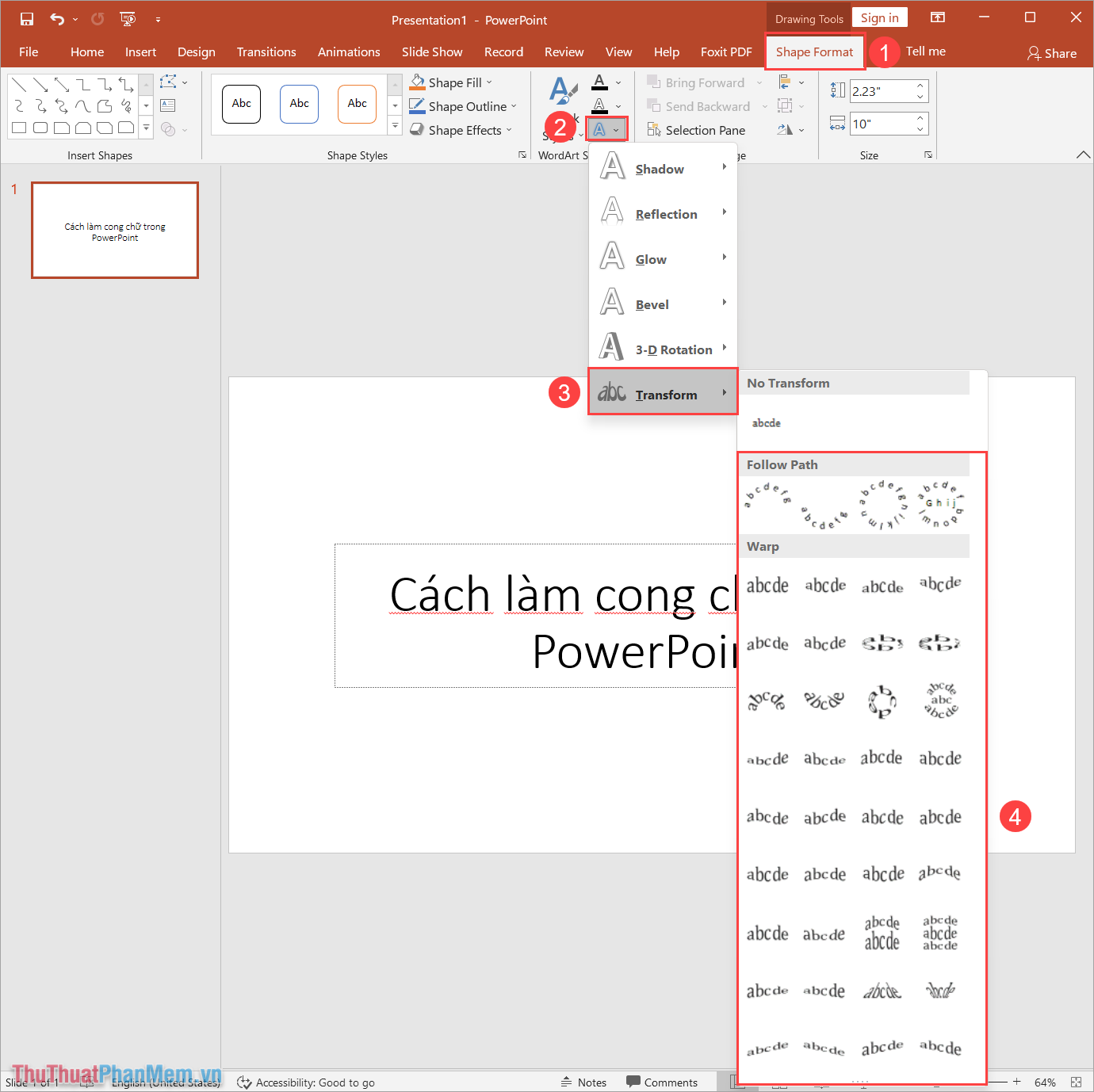1094x1092 pixels.
Task: Select the orange Abc shape style
Action: tap(357, 104)
